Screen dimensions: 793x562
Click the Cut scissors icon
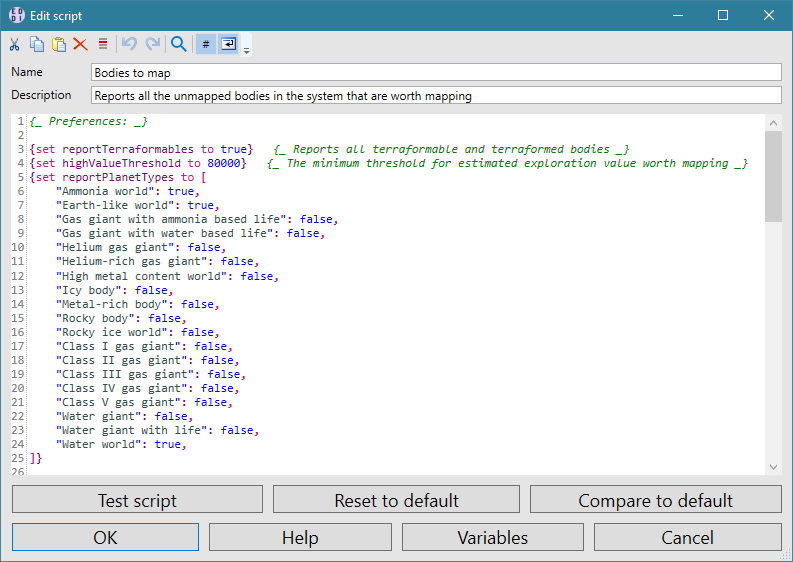click(x=14, y=45)
